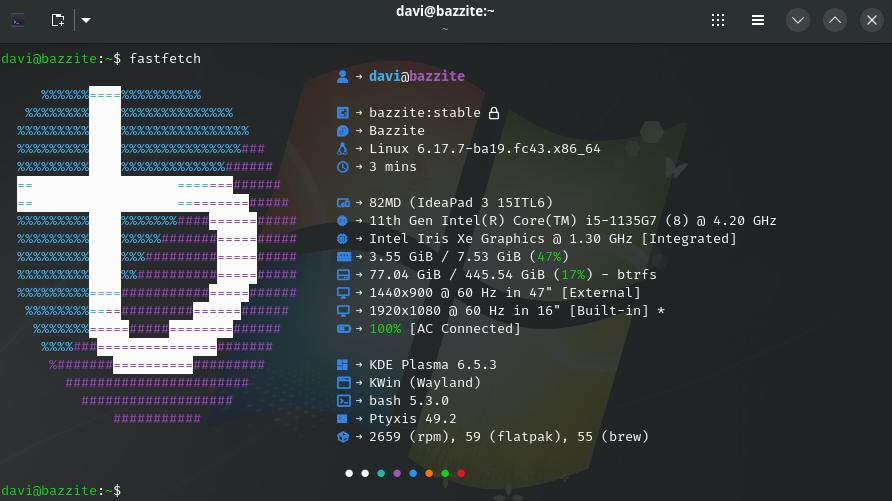Viewport: 892px width, 501px height.
Task: Open the tab overview grid
Action: [x=718, y=20]
